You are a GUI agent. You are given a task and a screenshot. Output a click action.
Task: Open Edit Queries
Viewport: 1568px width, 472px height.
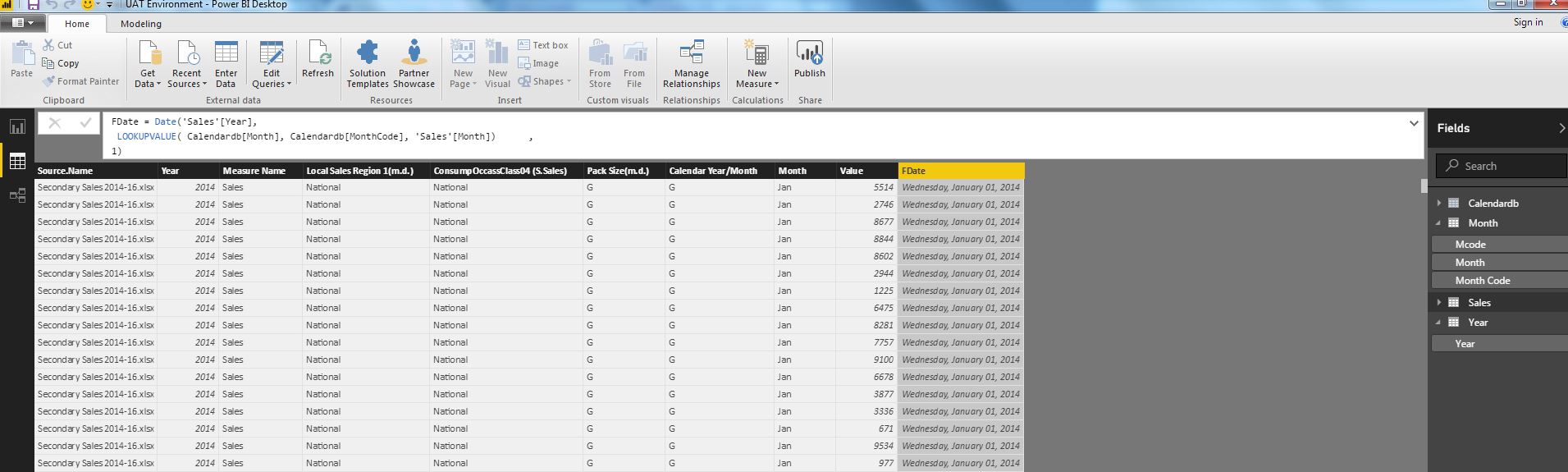(272, 64)
